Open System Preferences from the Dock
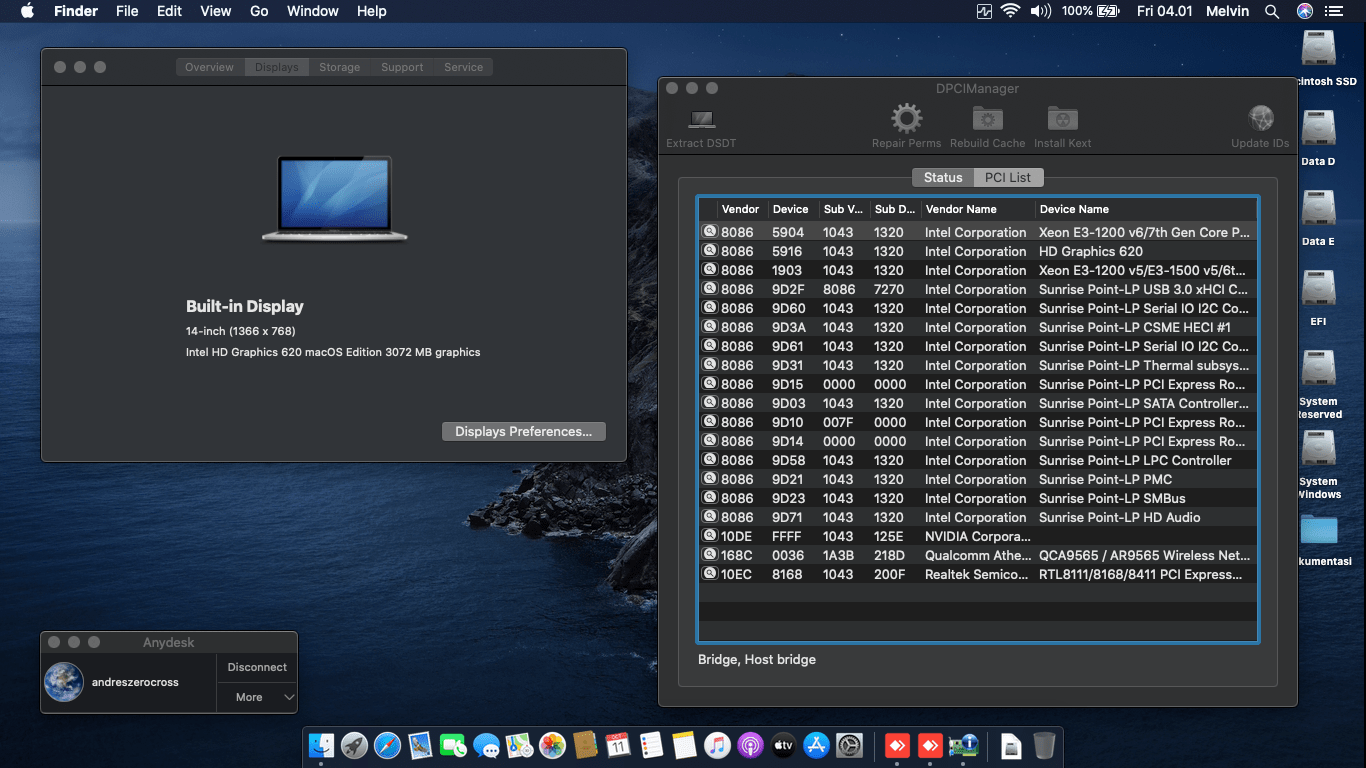 (x=849, y=745)
